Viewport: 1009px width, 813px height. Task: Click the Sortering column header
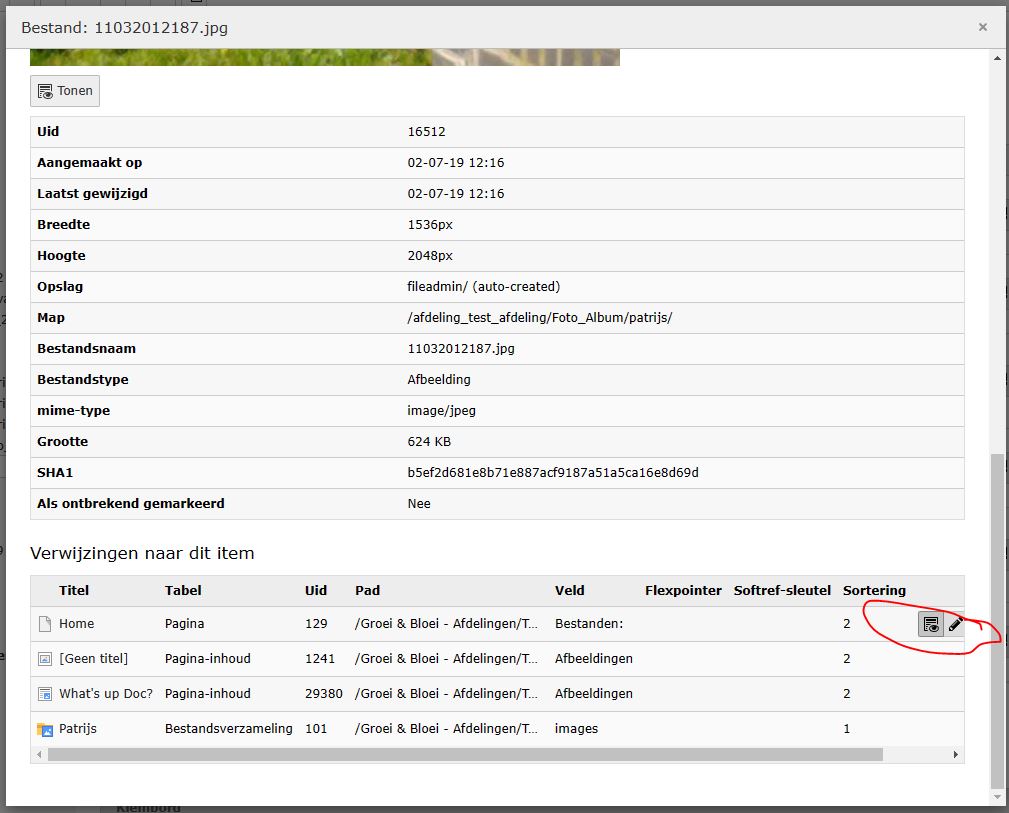pos(874,591)
